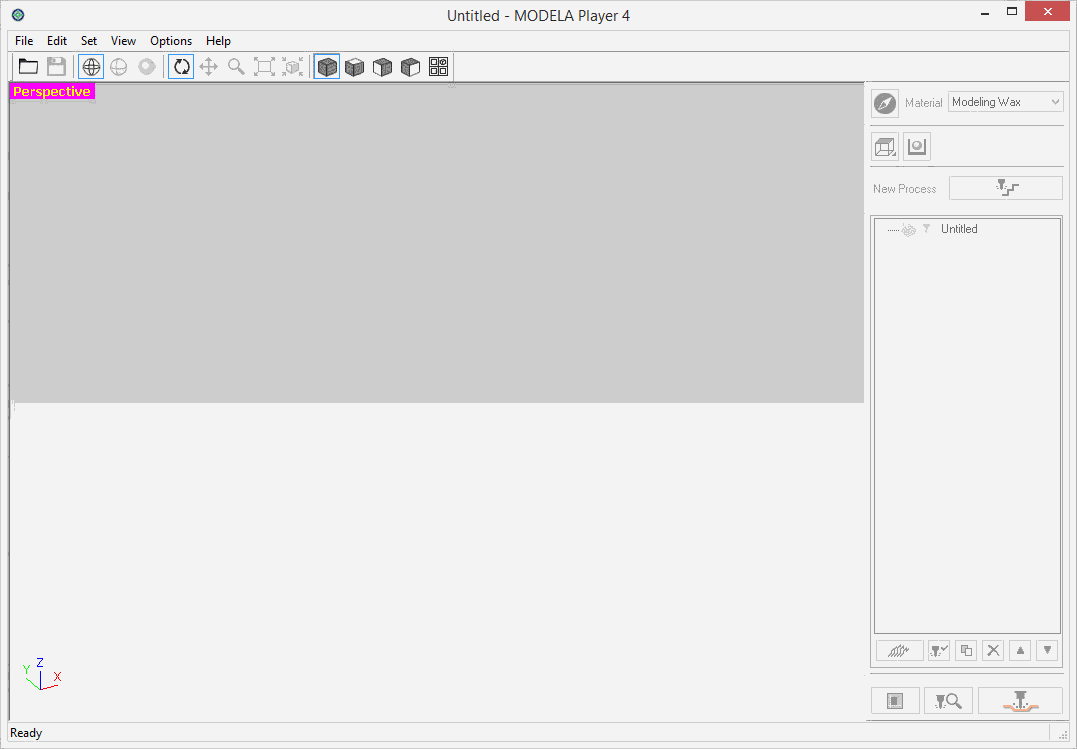Select the Zoom magnifier tool
Image resolution: width=1077 pixels, height=749 pixels.
click(236, 67)
